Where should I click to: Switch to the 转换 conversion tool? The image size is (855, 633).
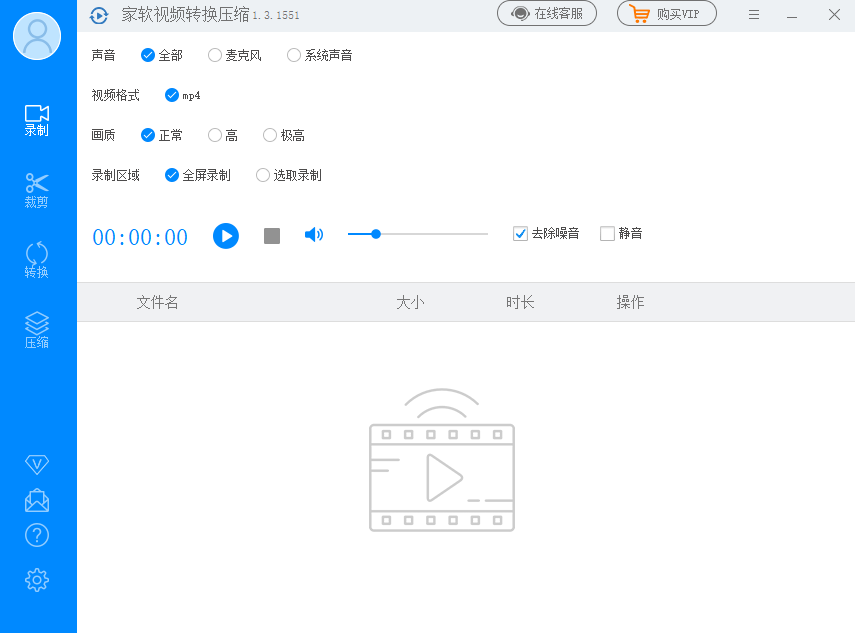(36, 260)
